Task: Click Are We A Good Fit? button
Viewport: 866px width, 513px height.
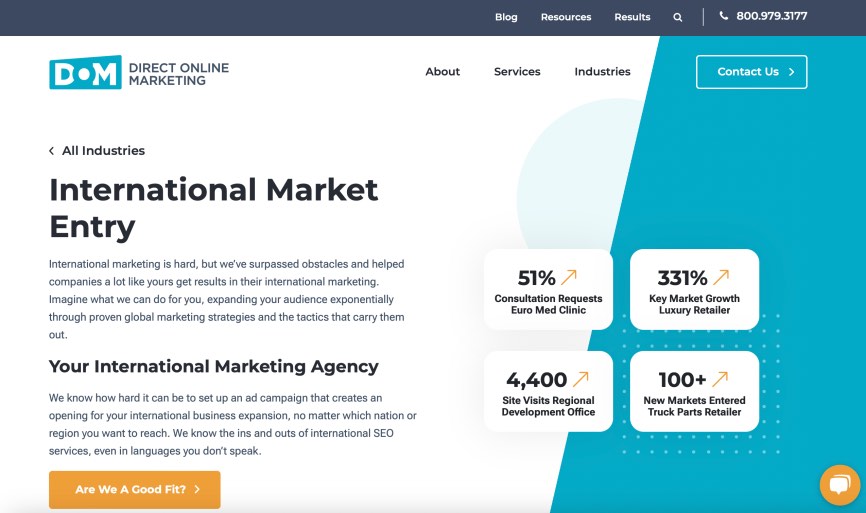Action: [x=135, y=489]
